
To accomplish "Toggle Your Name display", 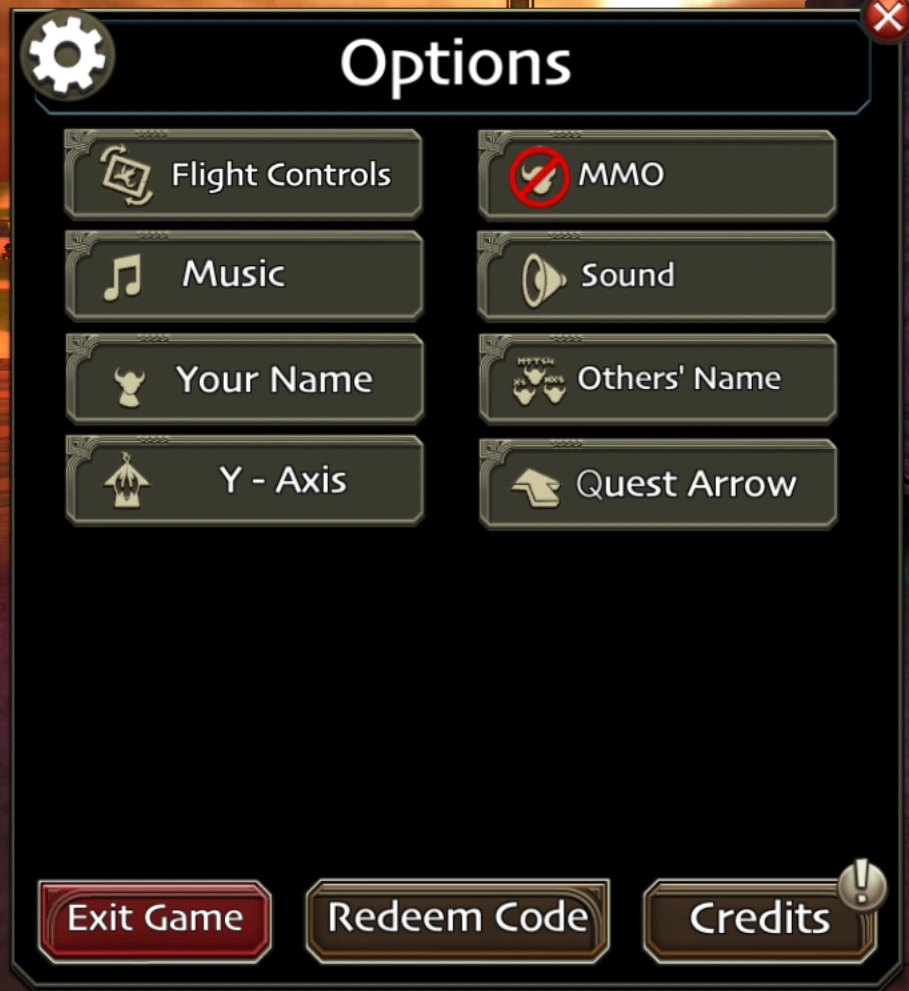I will [x=244, y=380].
